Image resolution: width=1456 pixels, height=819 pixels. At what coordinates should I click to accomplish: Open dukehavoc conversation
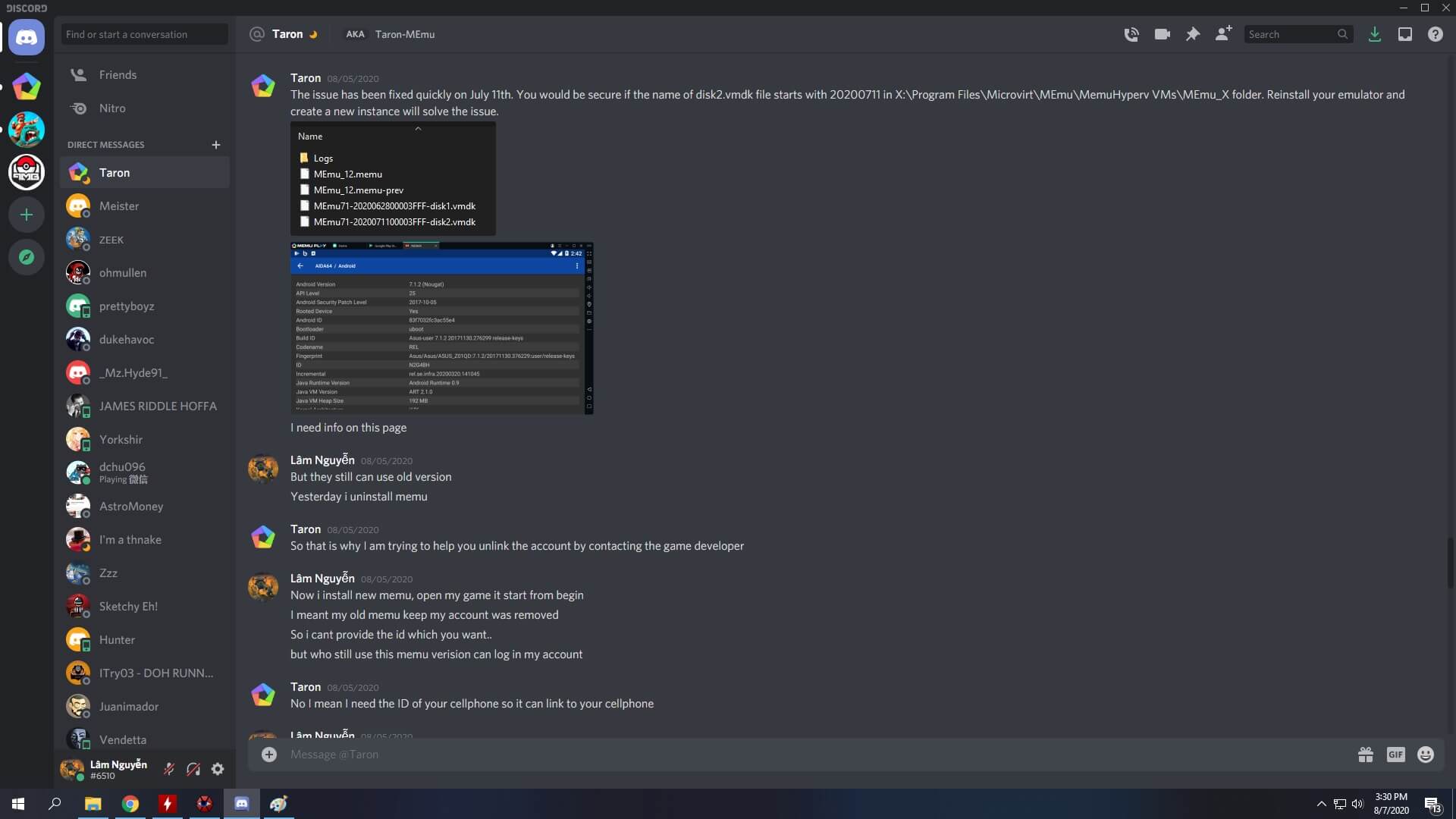pyautogui.click(x=145, y=340)
